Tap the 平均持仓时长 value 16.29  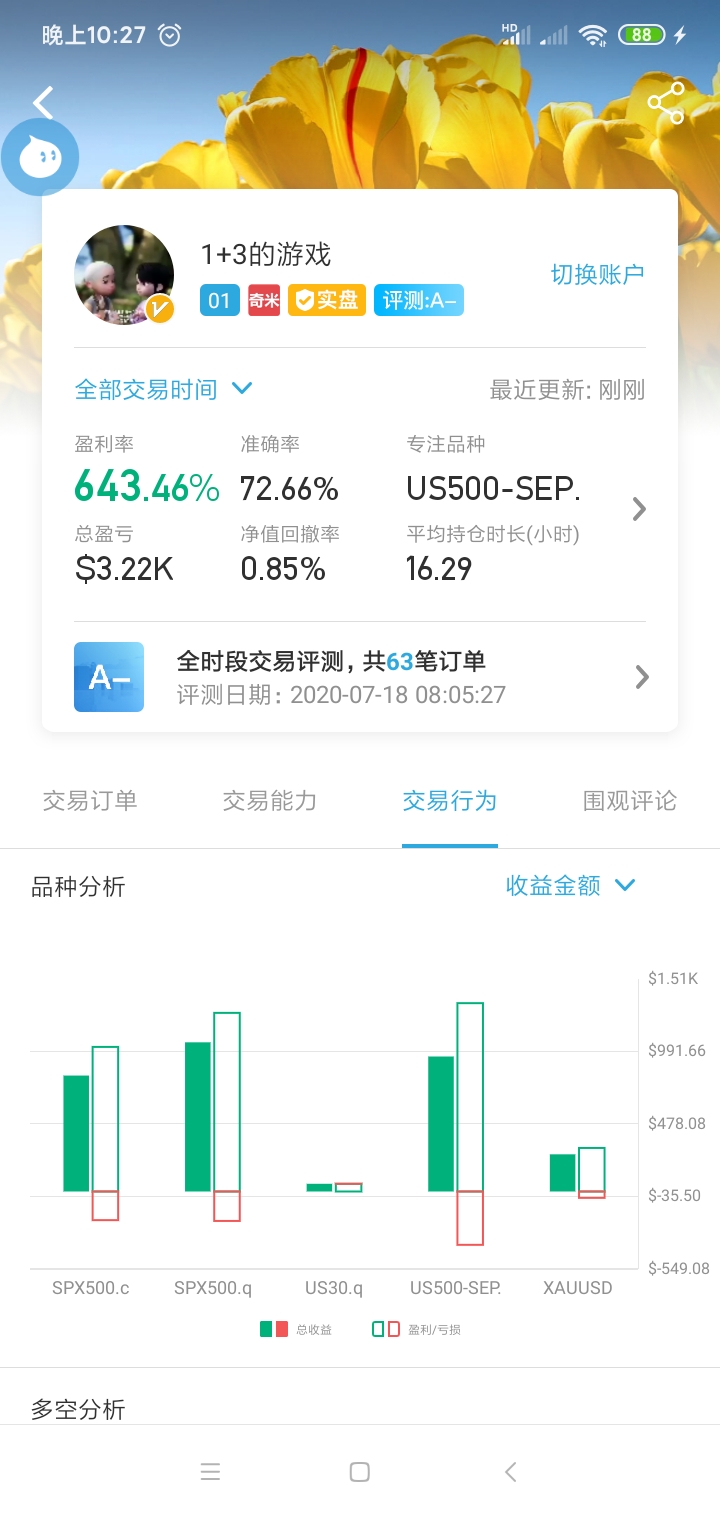pyautogui.click(x=439, y=569)
